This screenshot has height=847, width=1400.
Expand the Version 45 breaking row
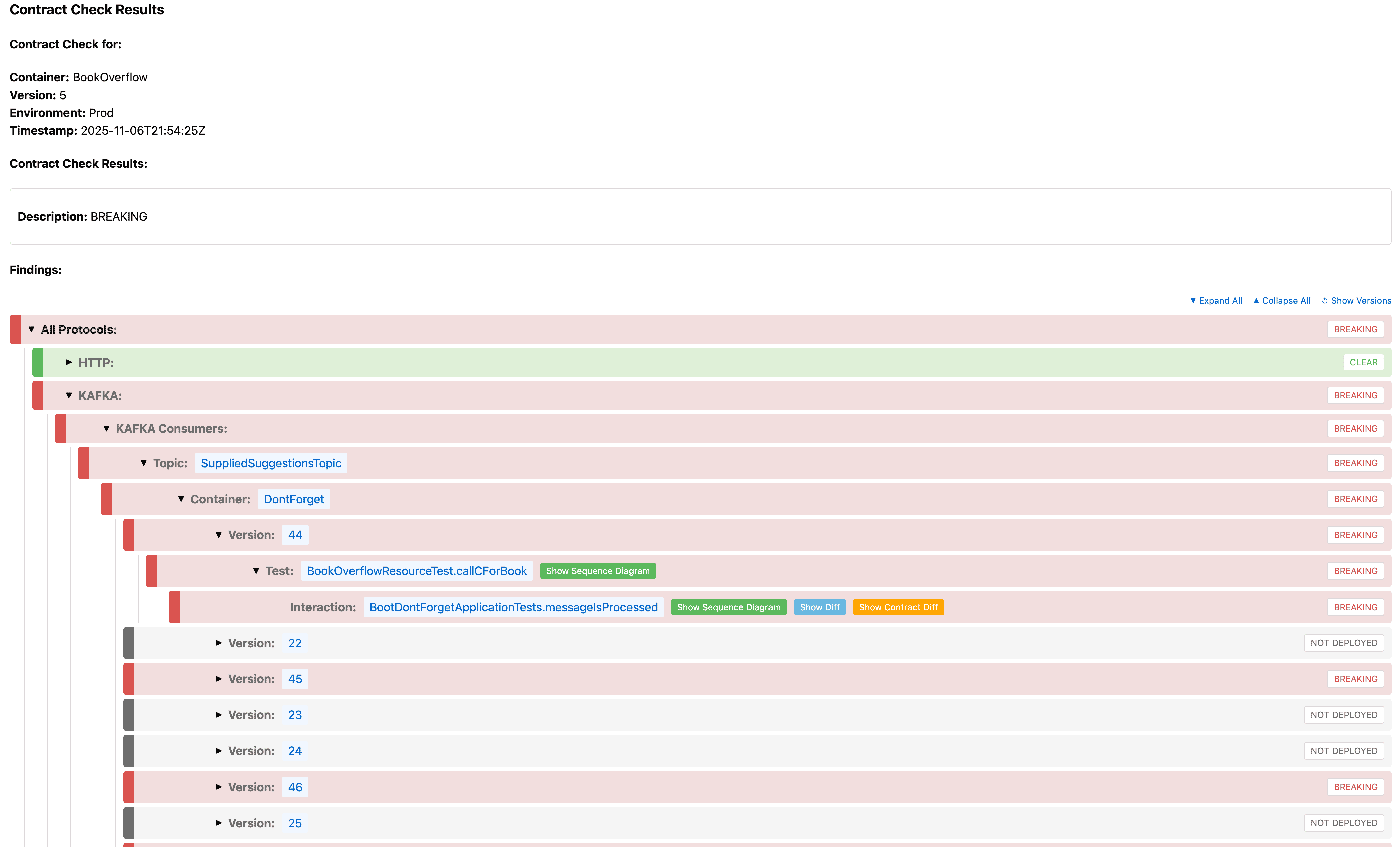(219, 679)
